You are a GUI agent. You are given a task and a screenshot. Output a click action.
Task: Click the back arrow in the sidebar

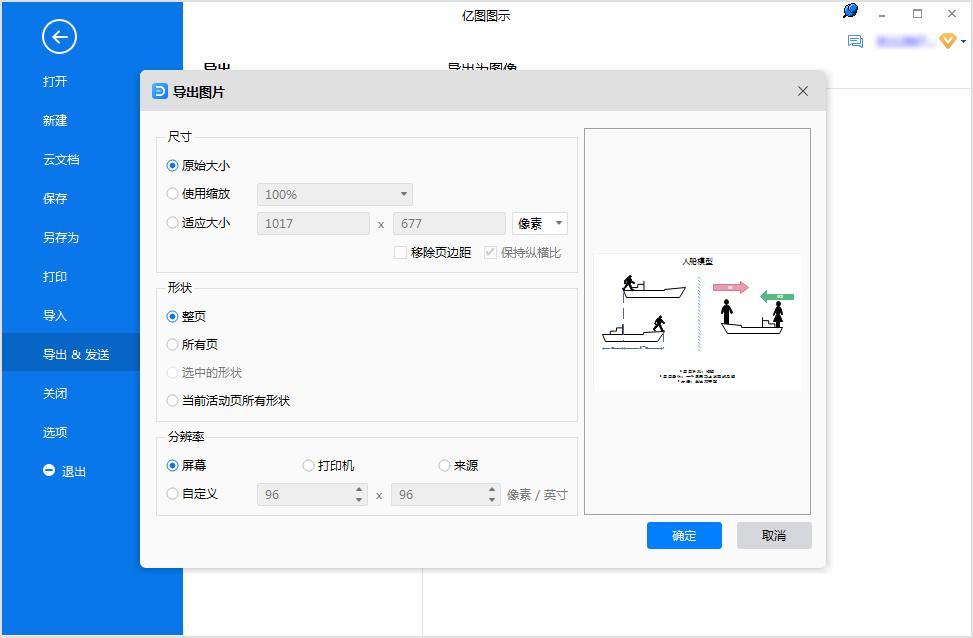tap(58, 36)
